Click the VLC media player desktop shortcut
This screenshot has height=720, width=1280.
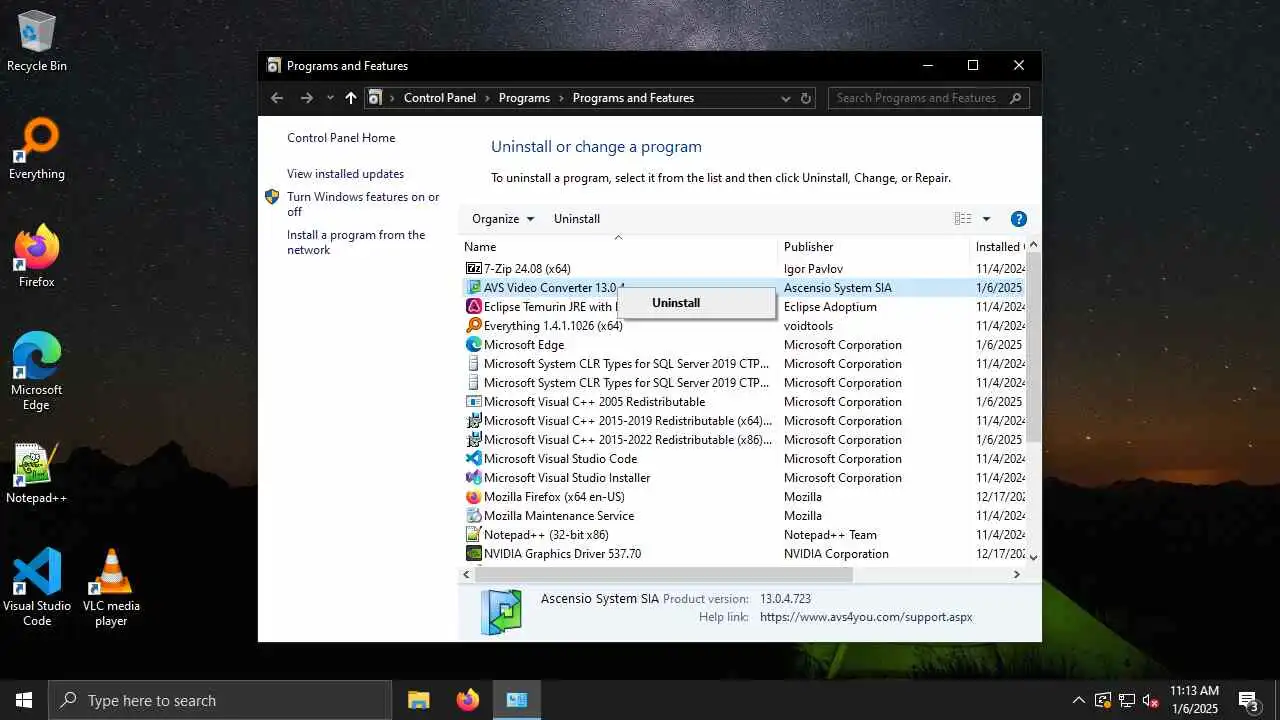(x=111, y=589)
